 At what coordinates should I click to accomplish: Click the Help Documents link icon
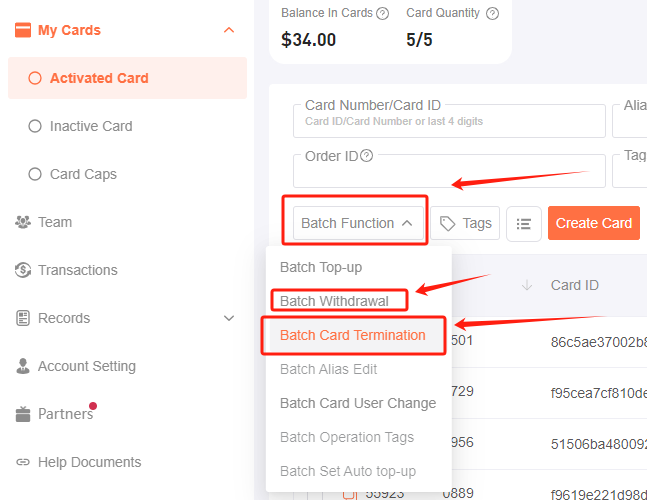[23, 462]
